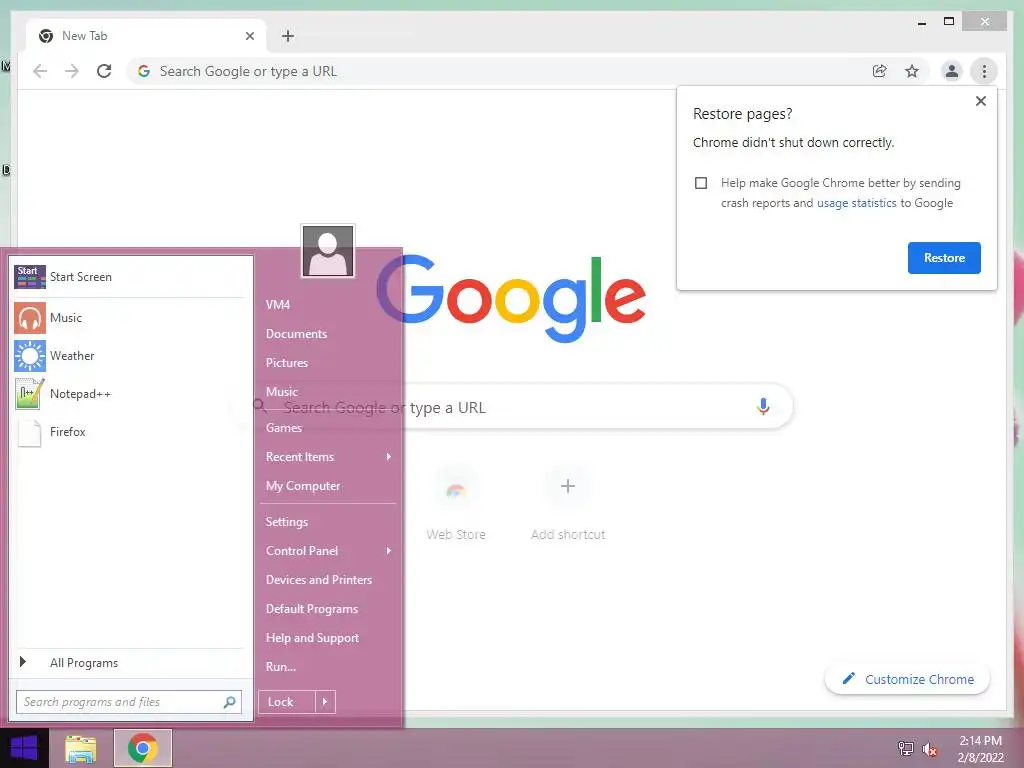Open the usage statistics link
The width and height of the screenshot is (1024, 768).
click(856, 203)
